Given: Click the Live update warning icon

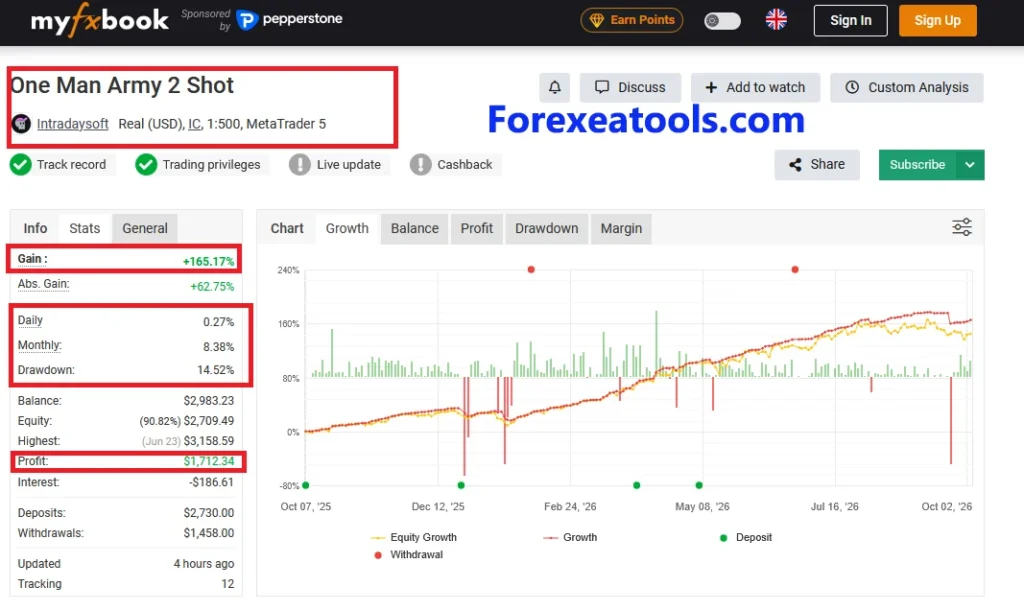Looking at the screenshot, I should coord(300,165).
